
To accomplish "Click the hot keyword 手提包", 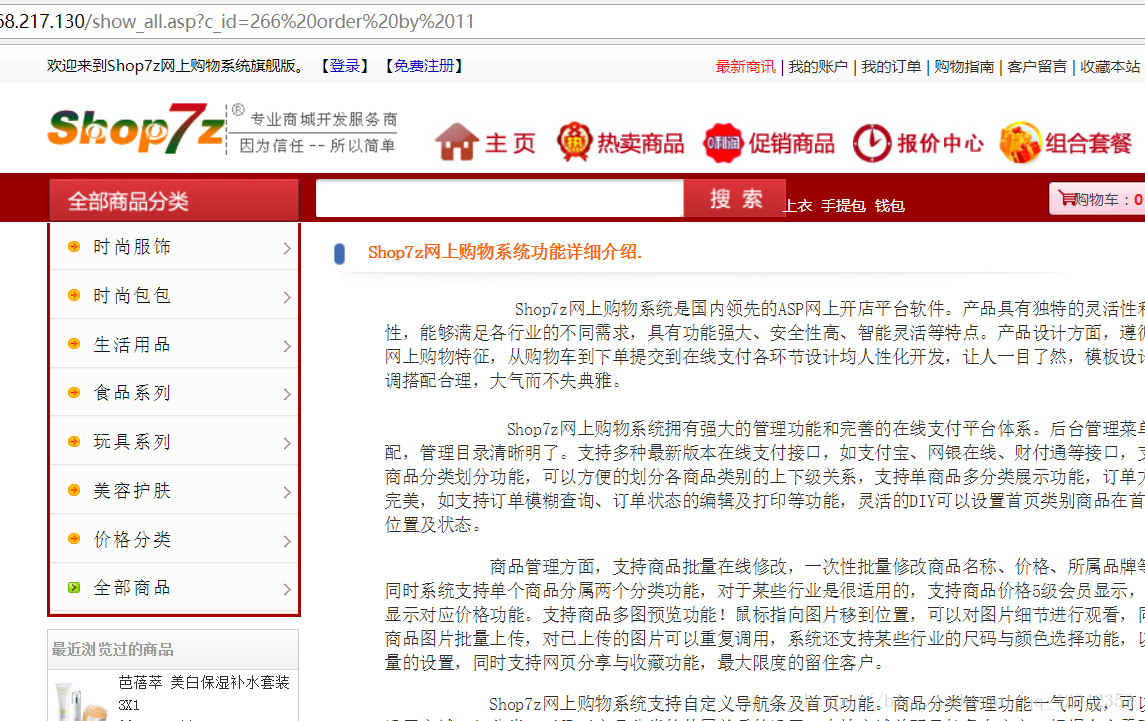I will point(843,206).
